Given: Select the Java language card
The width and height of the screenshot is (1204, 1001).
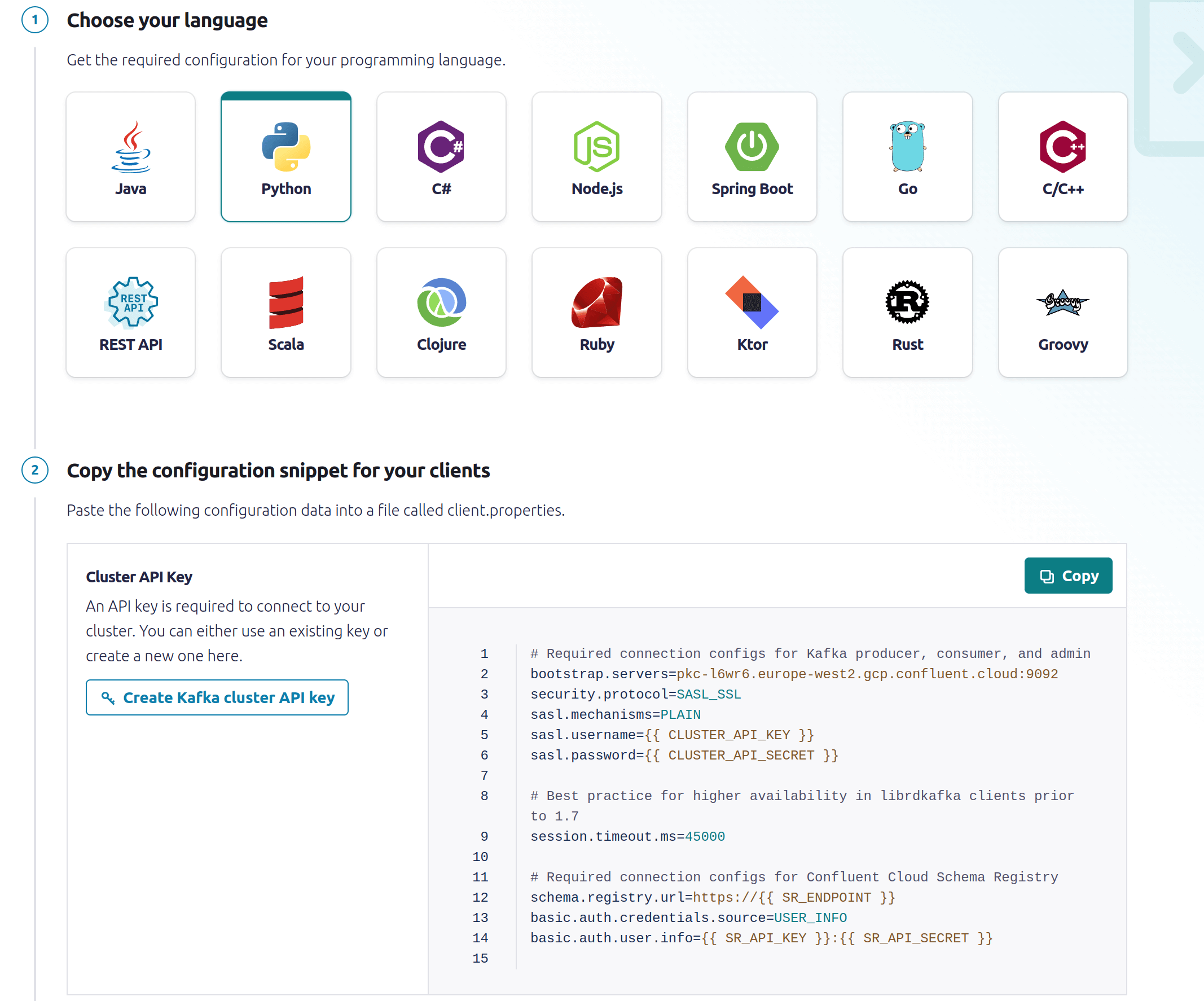Looking at the screenshot, I should coord(130,156).
